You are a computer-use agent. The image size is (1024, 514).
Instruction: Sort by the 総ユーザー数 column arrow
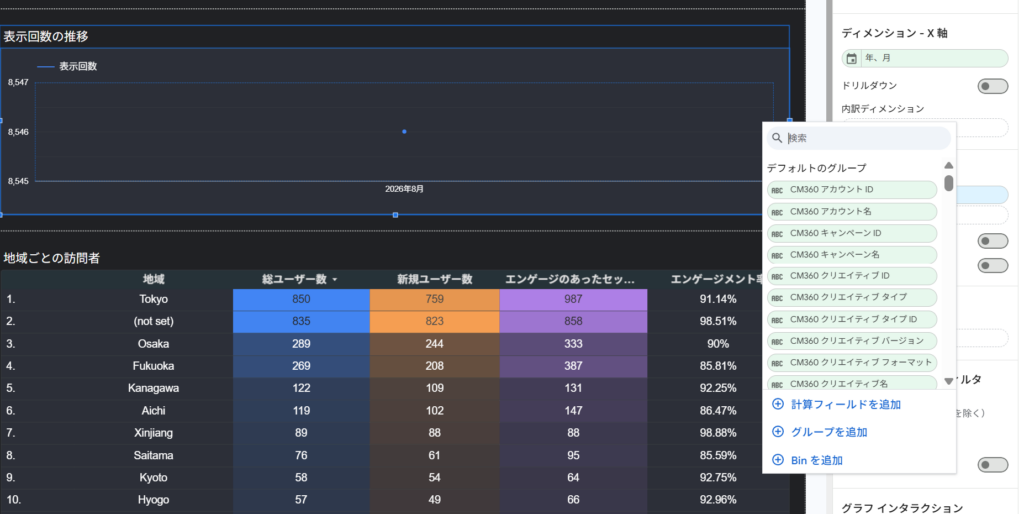(335, 280)
